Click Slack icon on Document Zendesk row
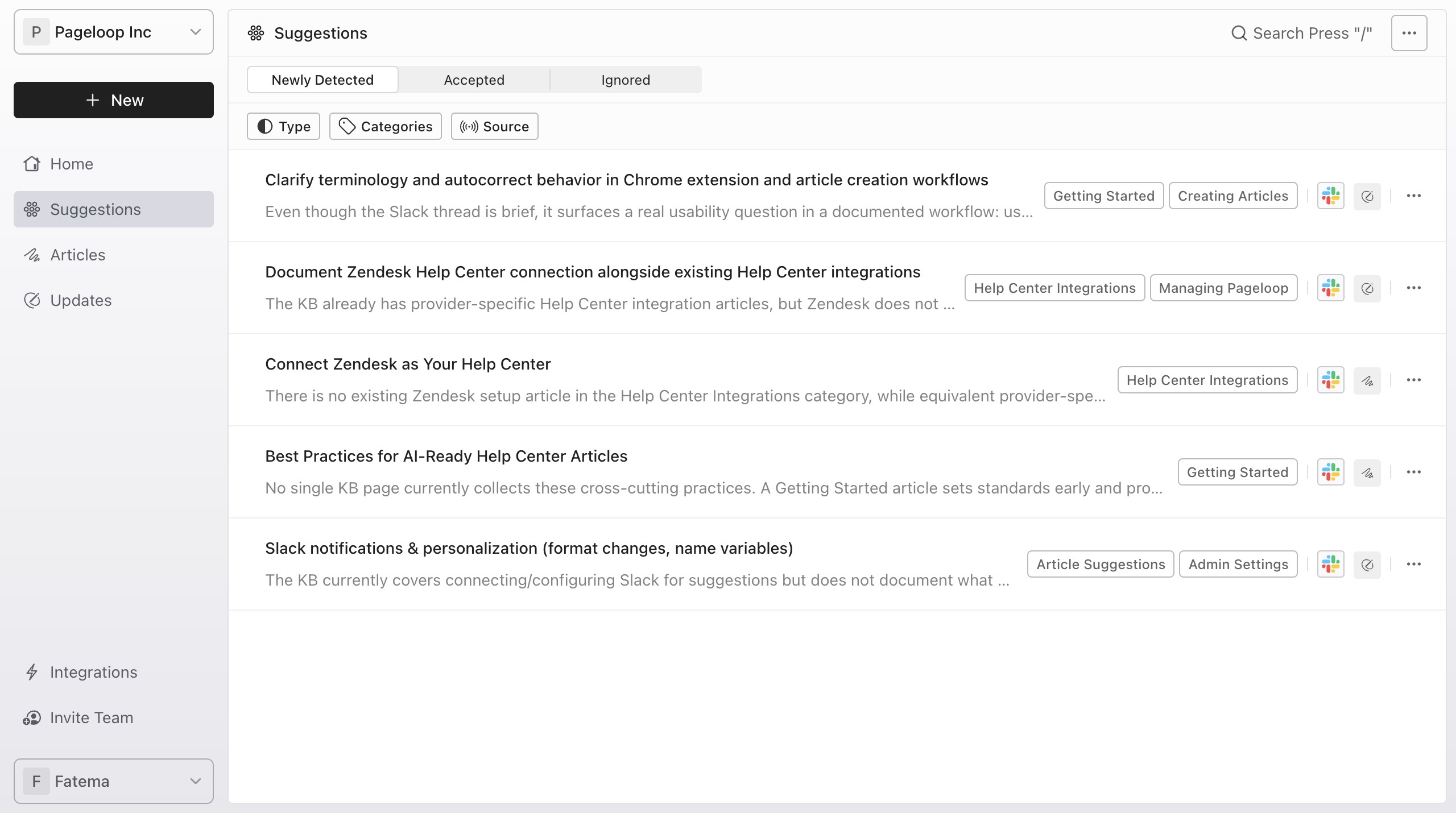The width and height of the screenshot is (1456, 813). pyautogui.click(x=1331, y=288)
